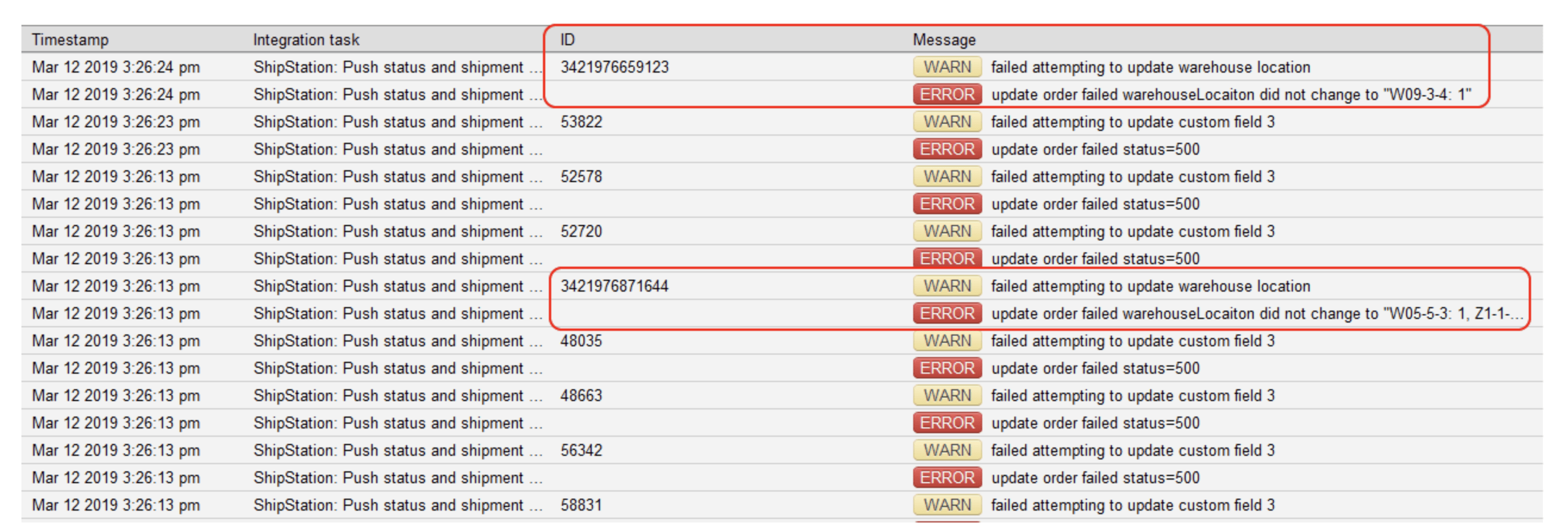Image resolution: width=1568 pixels, height=532 pixels.
Task: Select ID 52720 cell
Action: coord(582,231)
